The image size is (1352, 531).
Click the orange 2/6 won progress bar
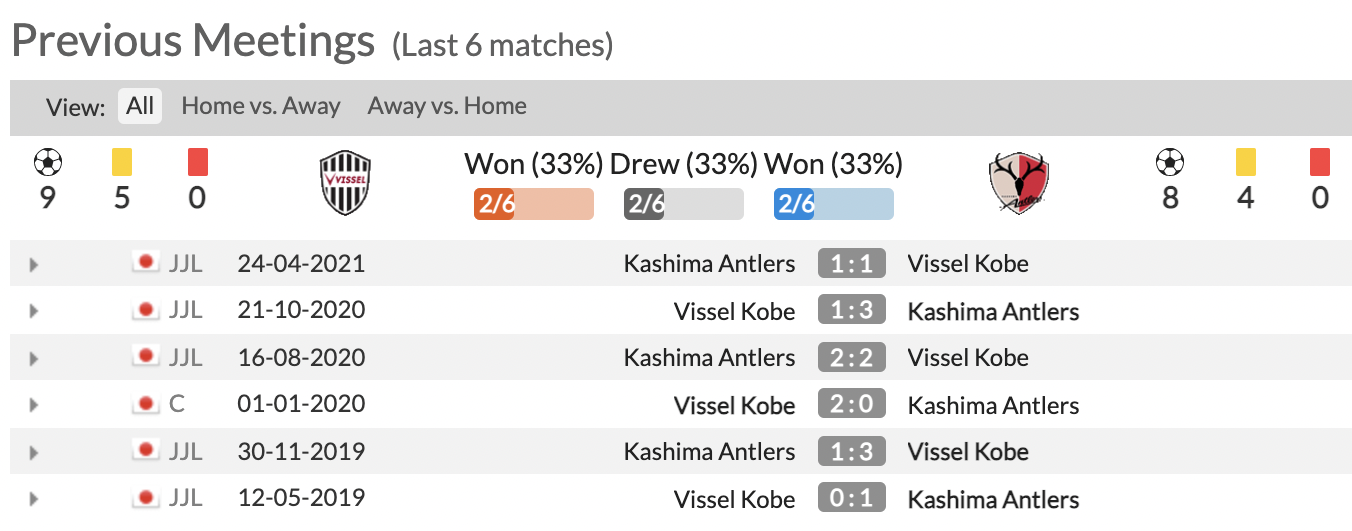point(533,204)
